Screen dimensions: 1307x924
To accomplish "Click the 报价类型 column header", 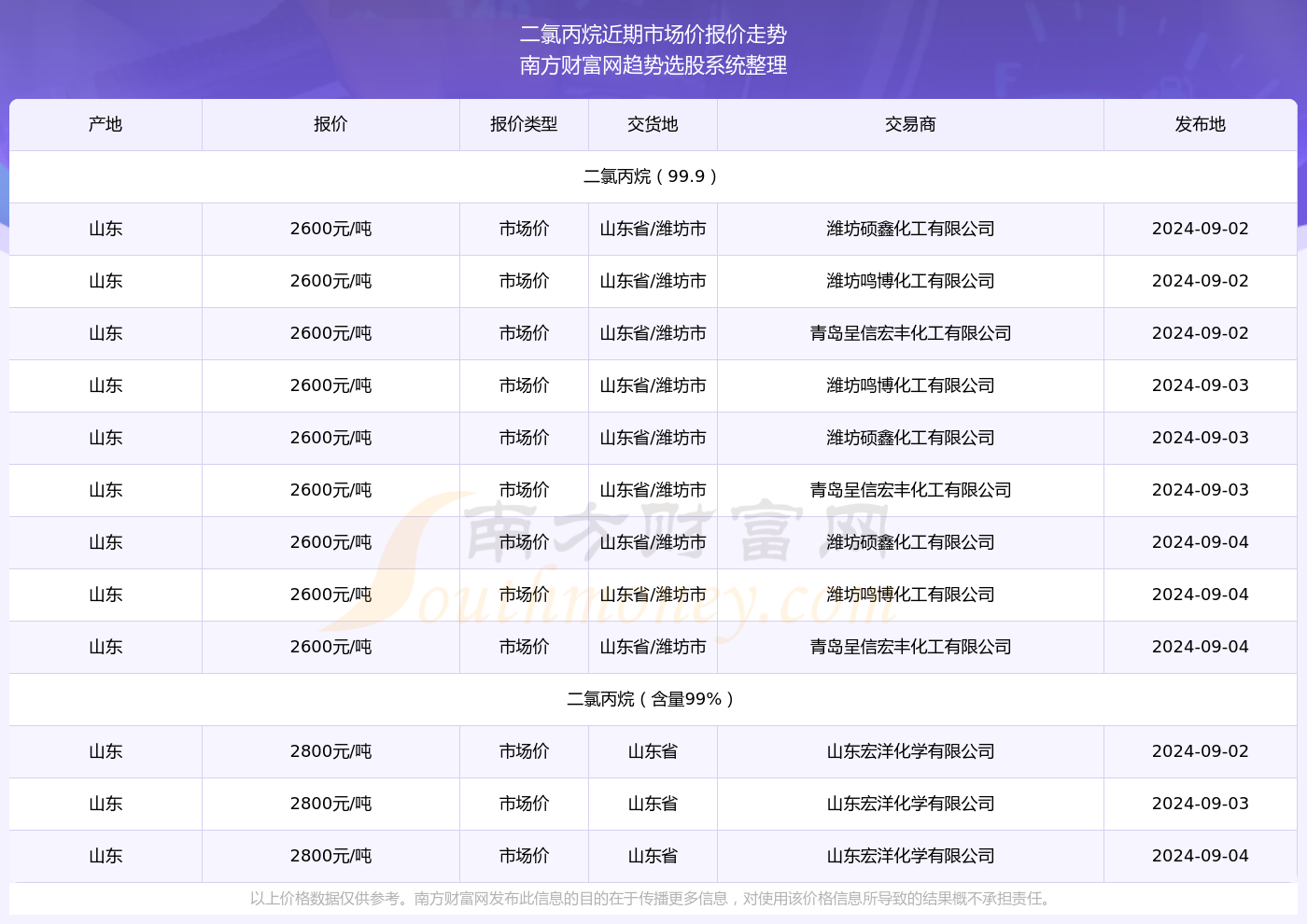I will click(x=524, y=124).
